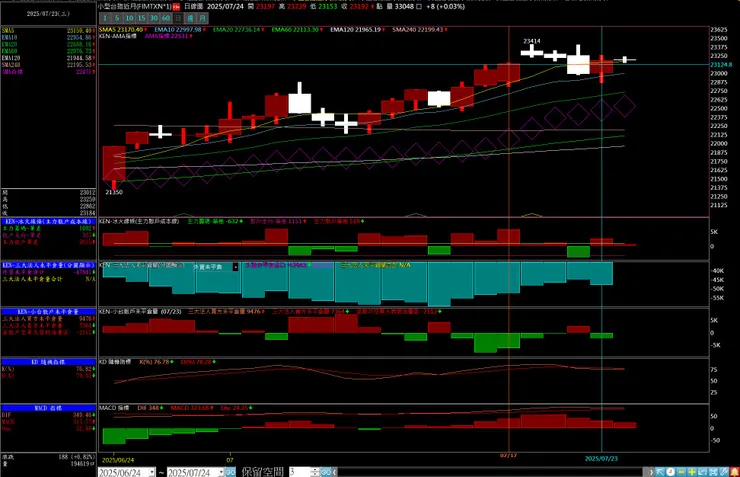
Task: Click the scrollbar left arrow
Action: (x=335, y=472)
